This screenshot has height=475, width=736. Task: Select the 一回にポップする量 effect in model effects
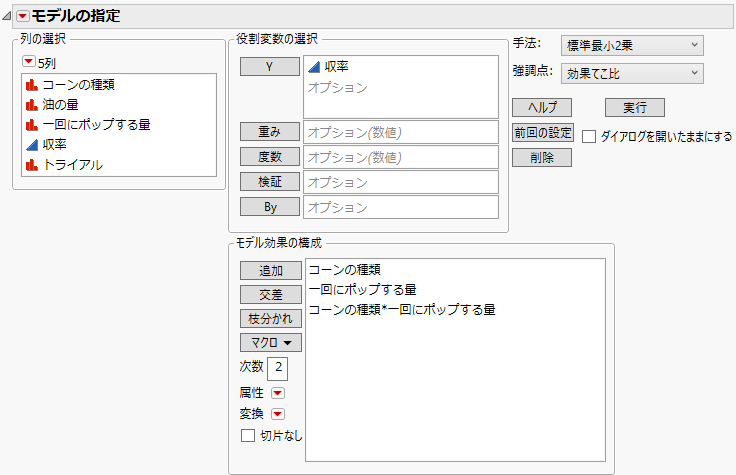(x=362, y=290)
